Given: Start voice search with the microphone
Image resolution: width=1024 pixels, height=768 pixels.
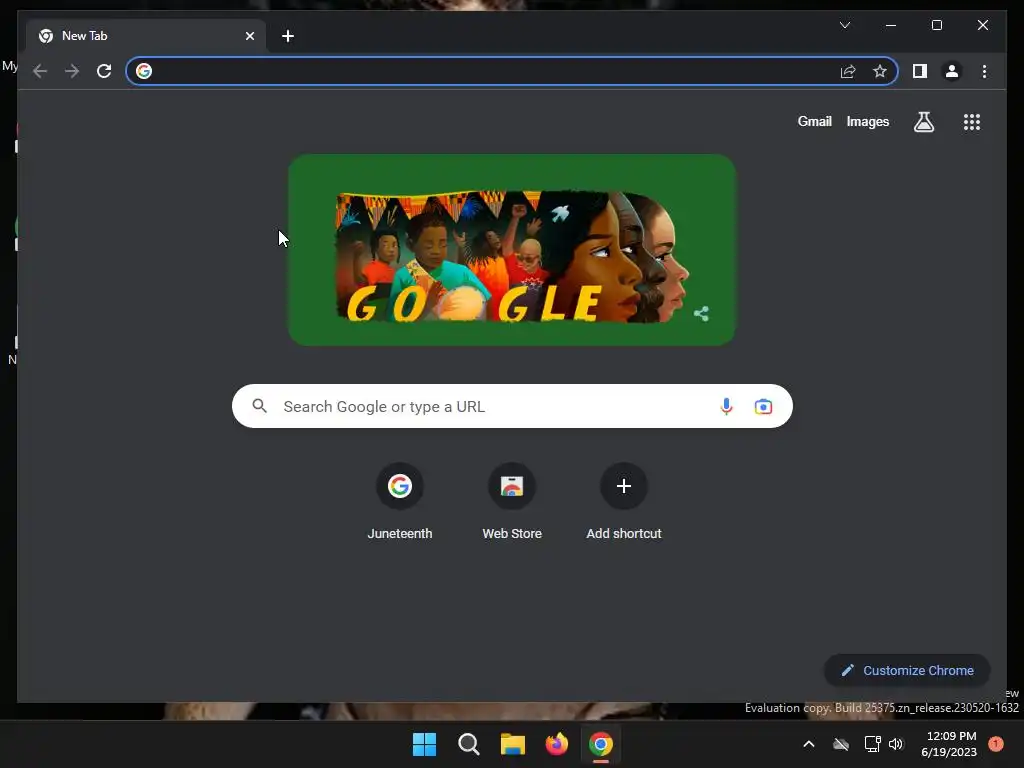Looking at the screenshot, I should (x=726, y=406).
